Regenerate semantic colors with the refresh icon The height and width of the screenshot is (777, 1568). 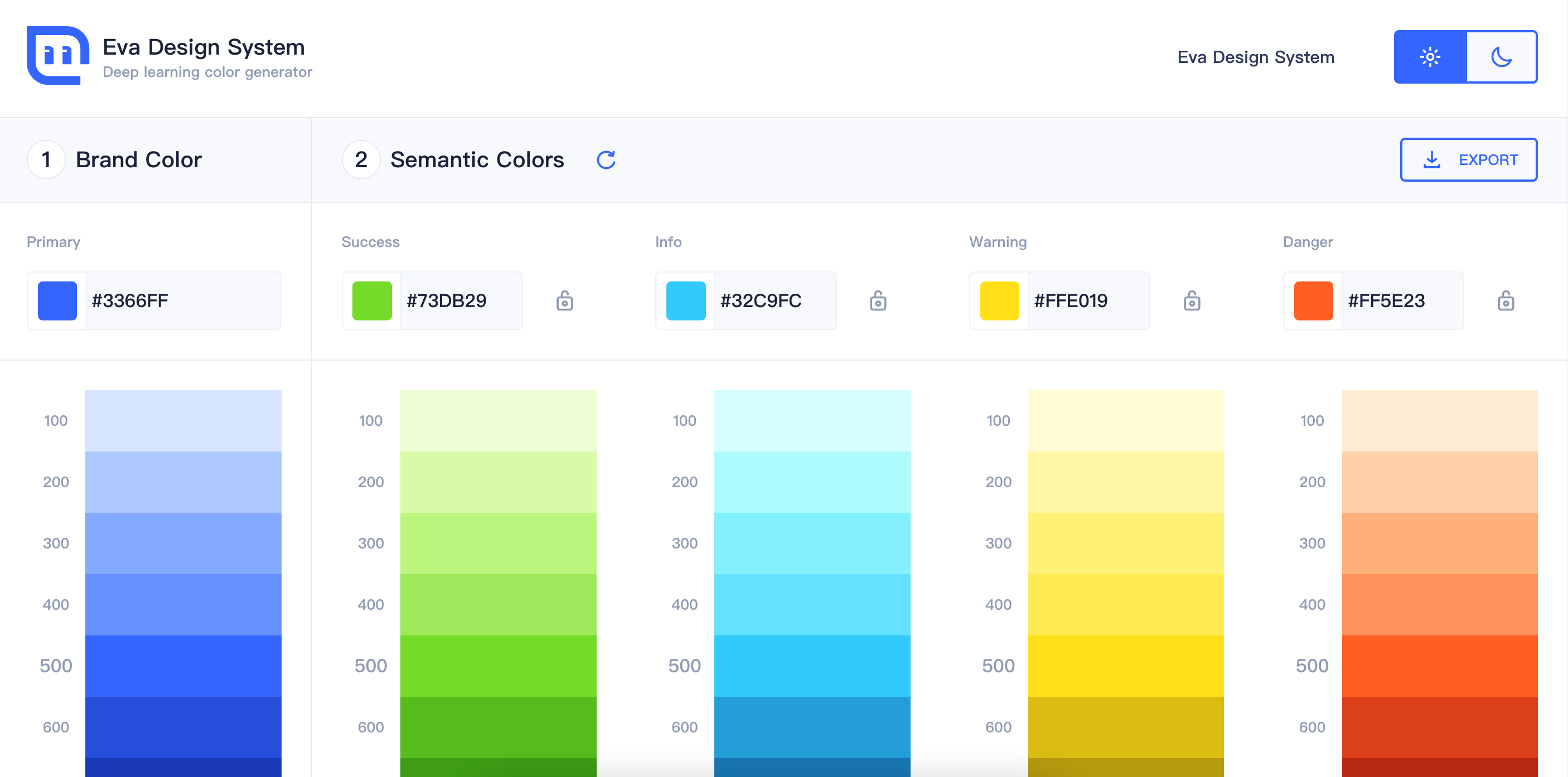tap(606, 160)
